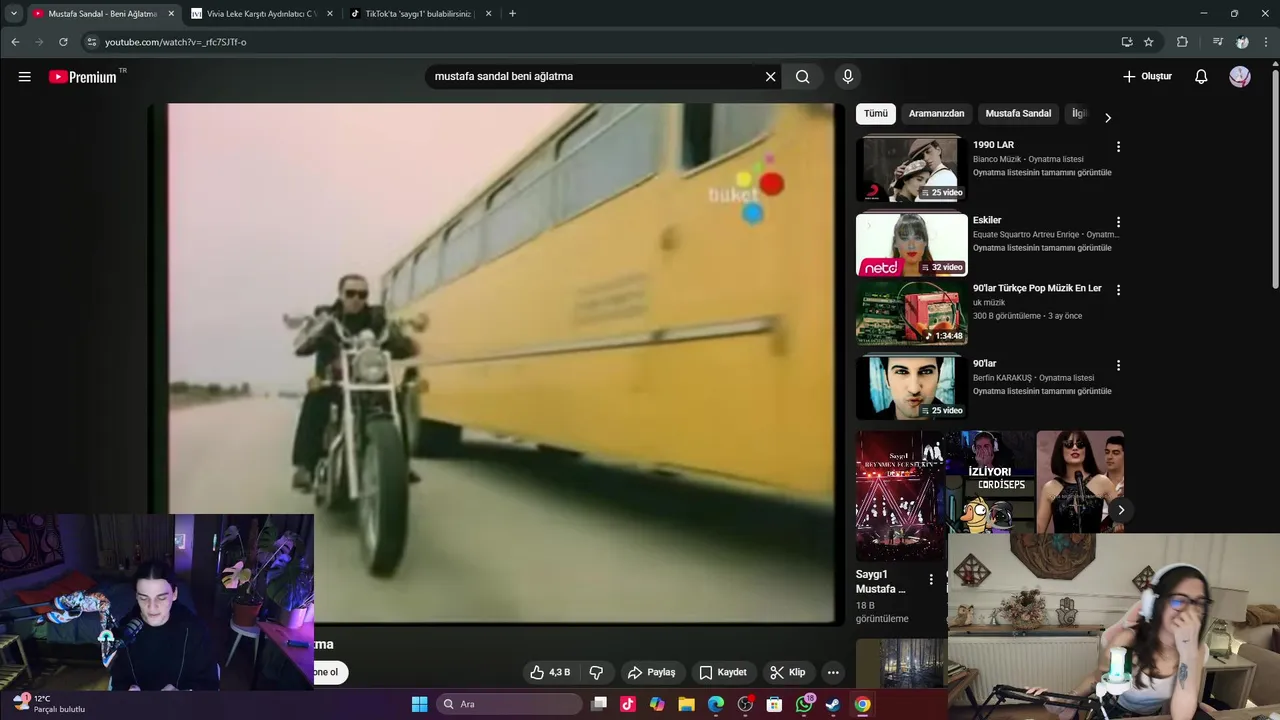1280x720 pixels.
Task: Save the video with Kaydet
Action: pos(722,672)
